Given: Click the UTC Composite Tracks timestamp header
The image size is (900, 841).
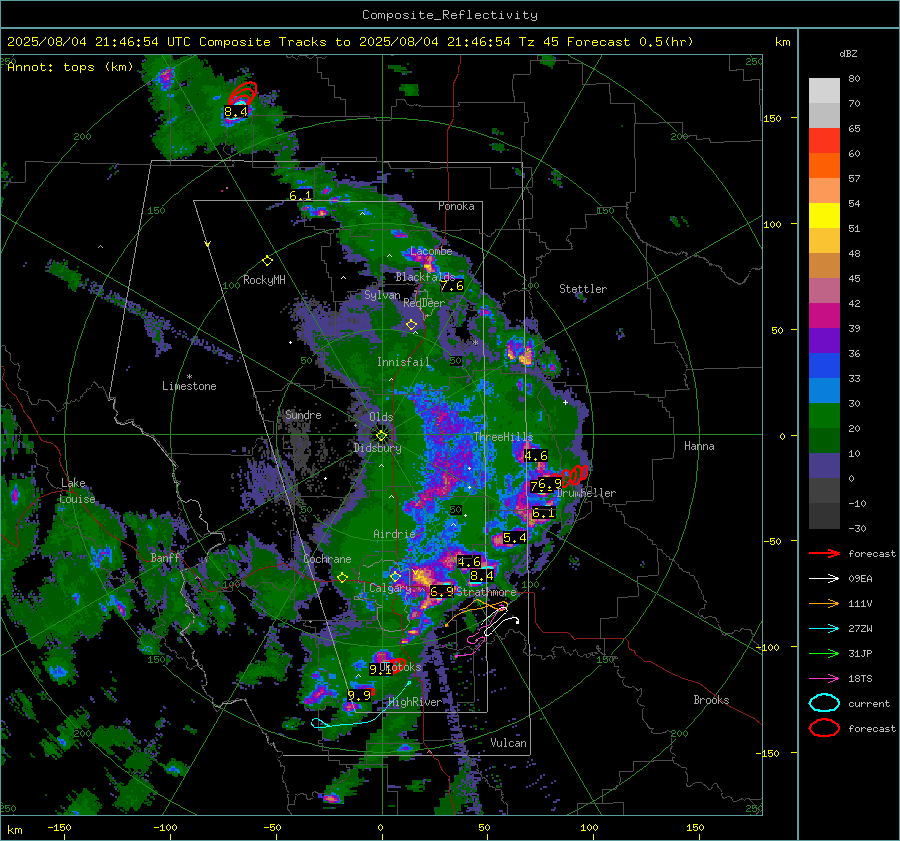Looking at the screenshot, I should point(350,42).
